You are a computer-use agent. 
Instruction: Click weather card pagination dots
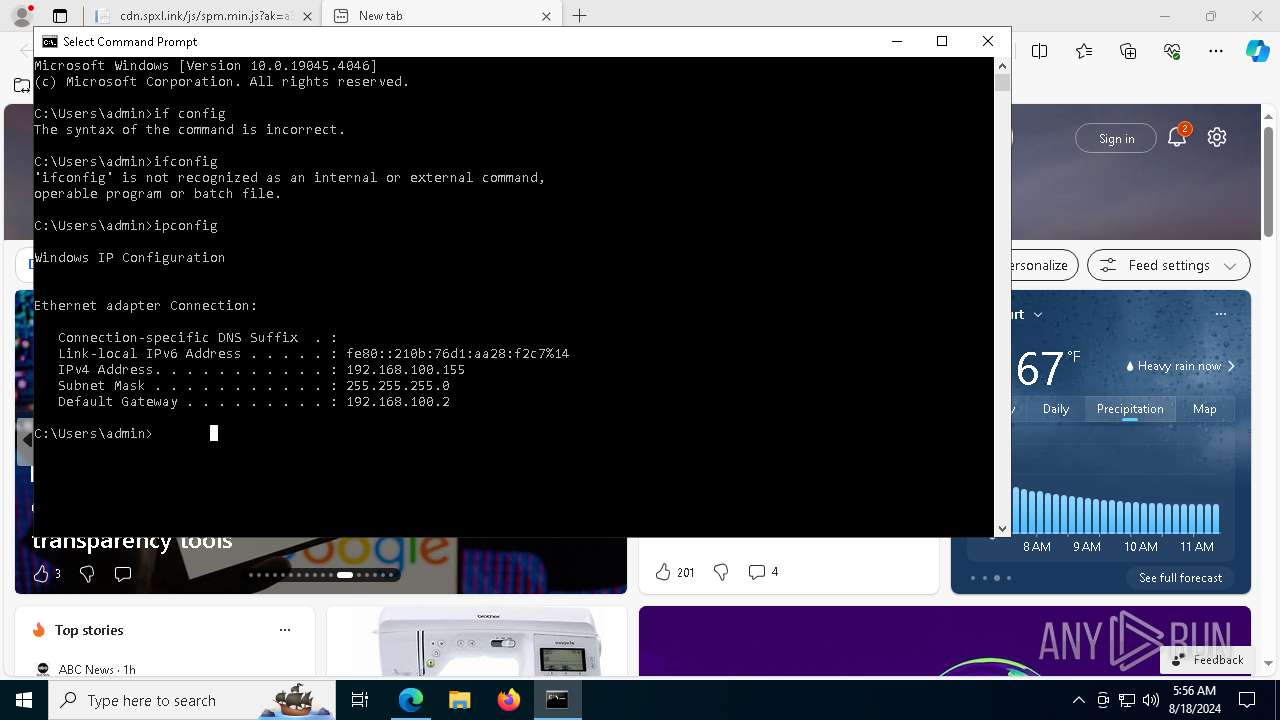pos(991,578)
